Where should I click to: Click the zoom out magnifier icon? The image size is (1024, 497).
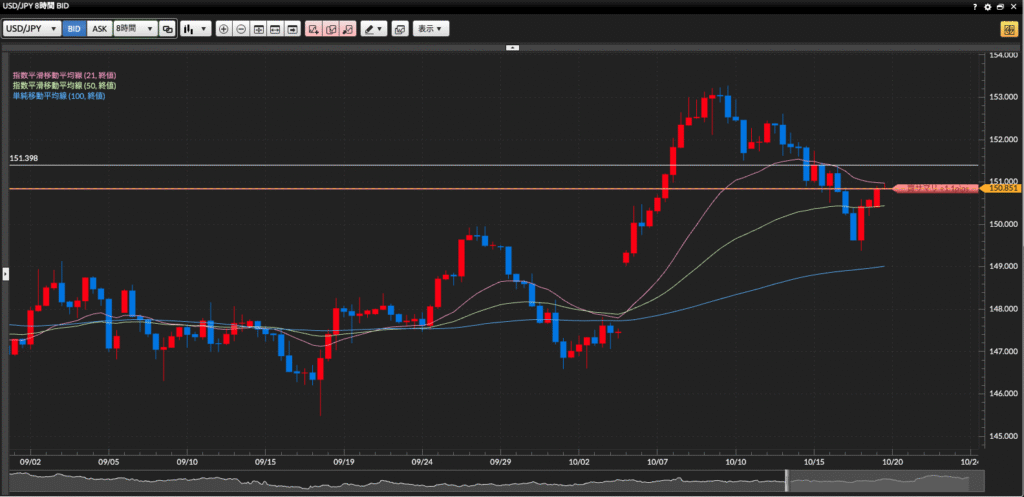click(x=241, y=29)
